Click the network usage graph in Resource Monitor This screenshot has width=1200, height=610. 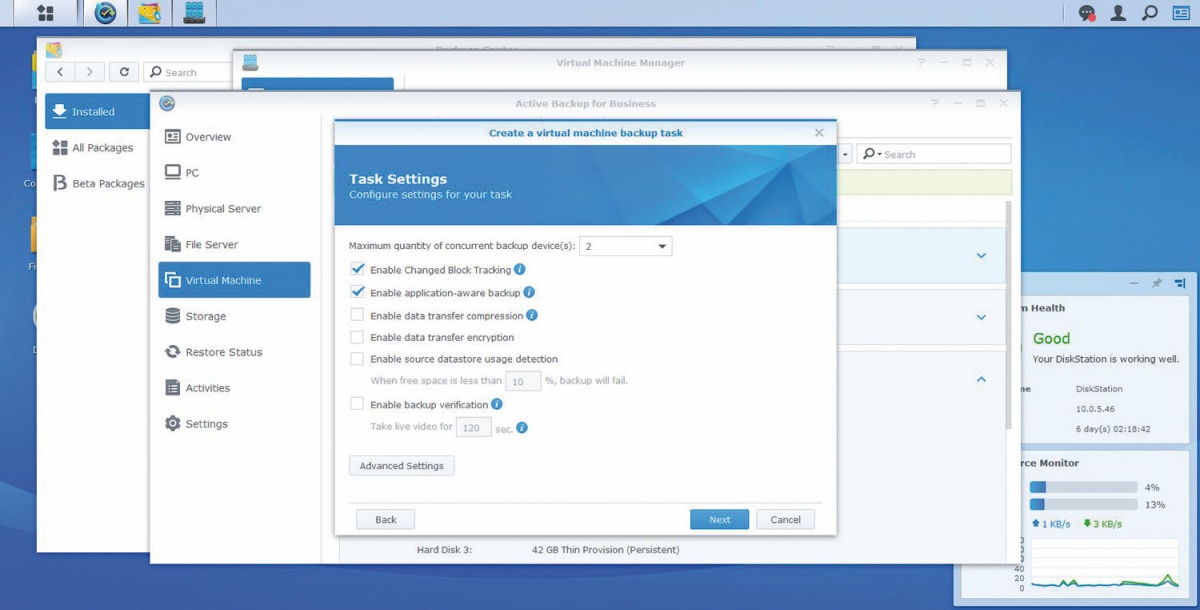1106,564
